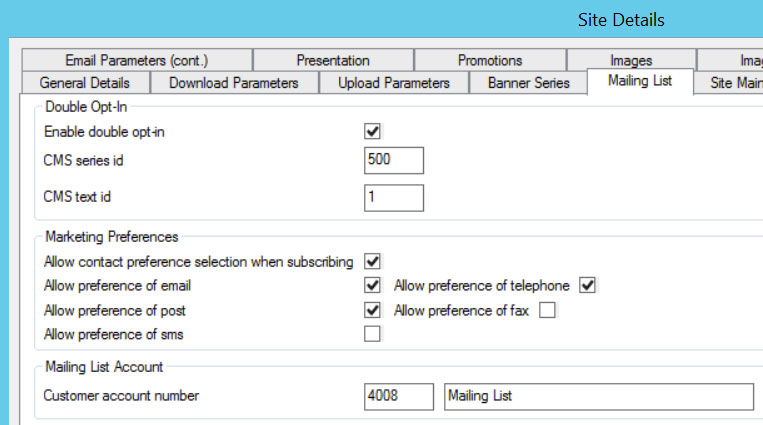The height and width of the screenshot is (425, 763).
Task: Click the Mailing List Account group label
Action: tap(104, 367)
